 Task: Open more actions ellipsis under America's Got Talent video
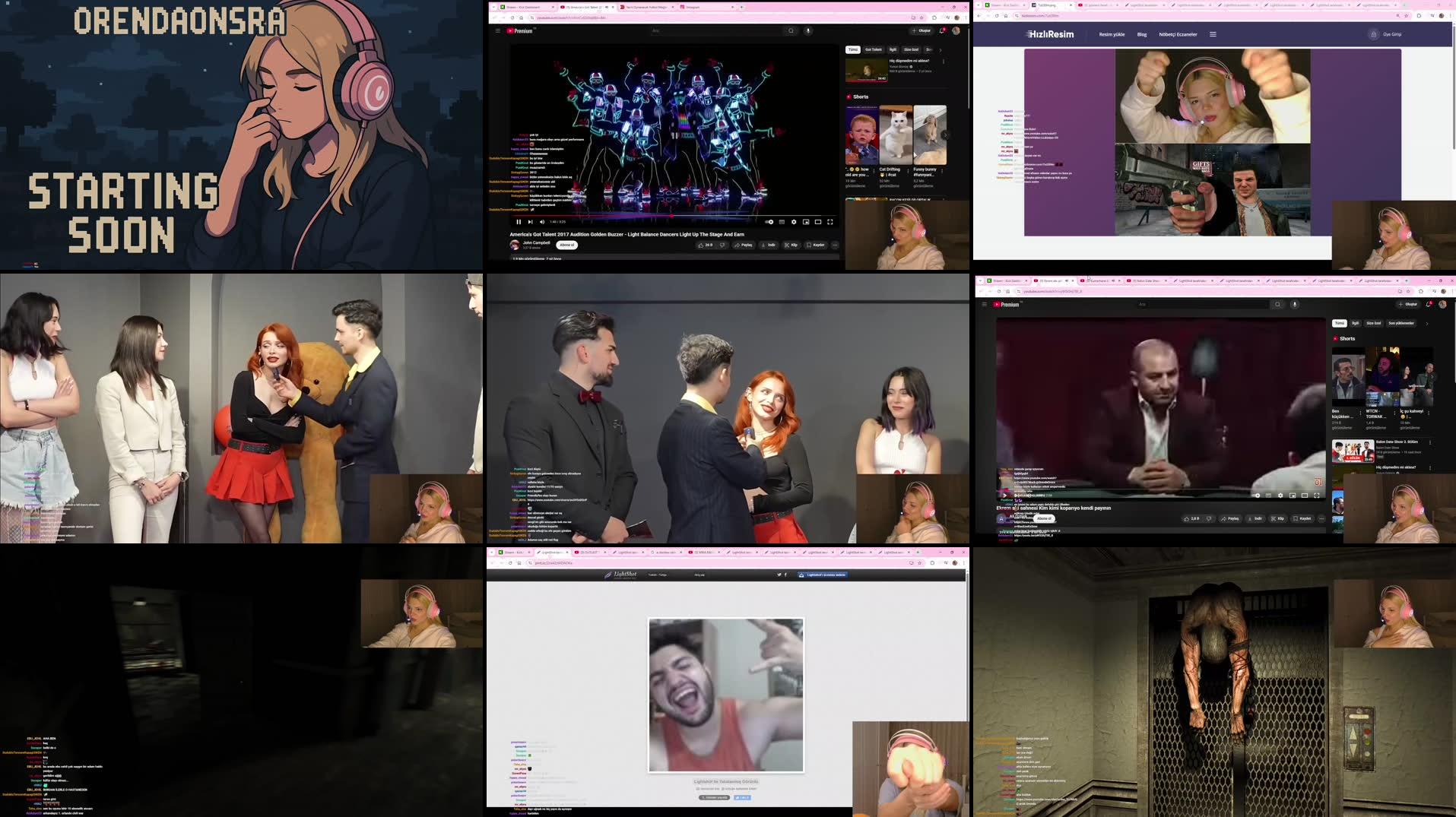point(835,245)
